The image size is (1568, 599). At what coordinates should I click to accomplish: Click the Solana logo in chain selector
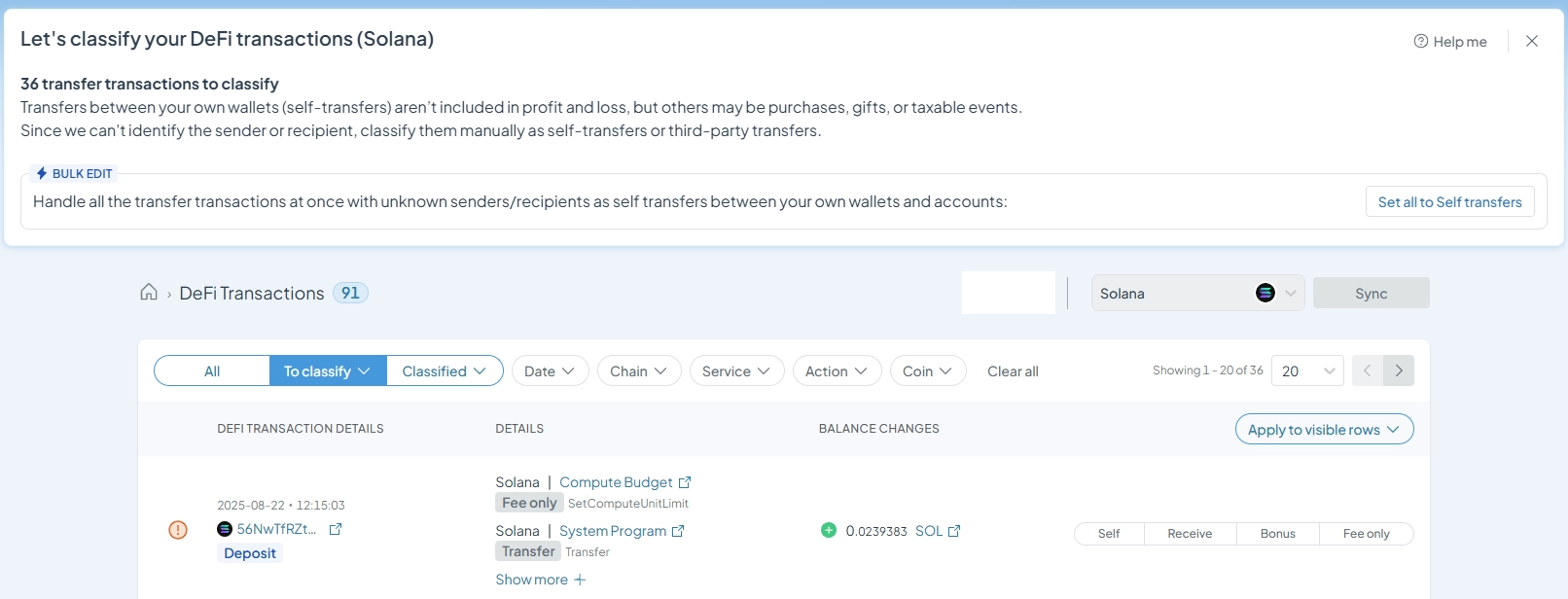(1265, 293)
